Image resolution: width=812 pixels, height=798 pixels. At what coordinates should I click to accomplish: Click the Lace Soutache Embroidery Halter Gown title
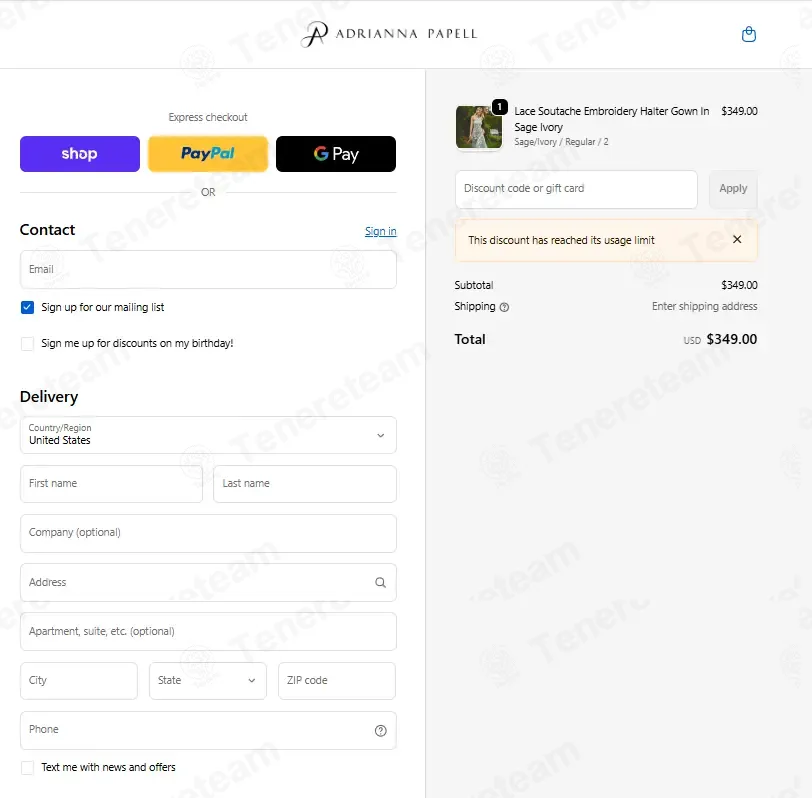pos(612,119)
